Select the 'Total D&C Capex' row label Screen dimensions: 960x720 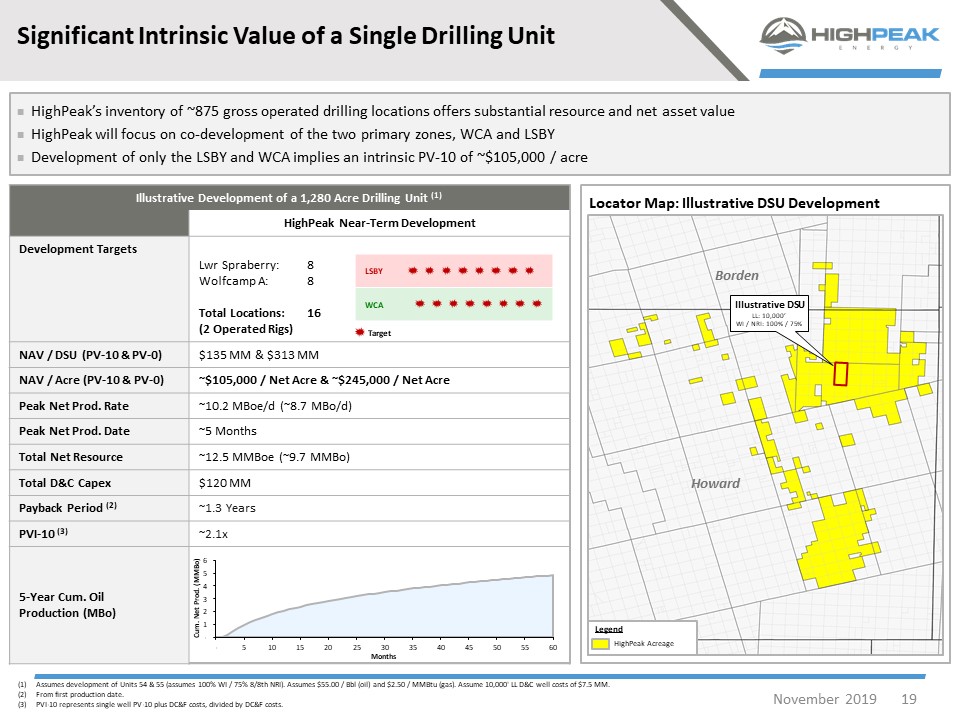[65, 483]
